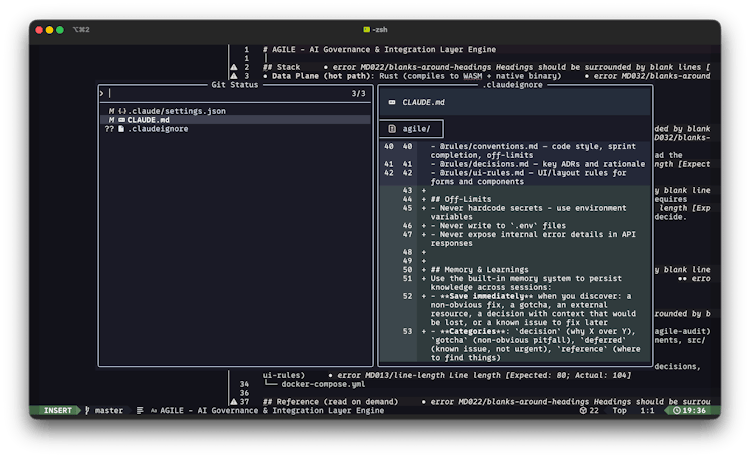
Task: Click the git branch icon before master
Action: (x=87, y=410)
